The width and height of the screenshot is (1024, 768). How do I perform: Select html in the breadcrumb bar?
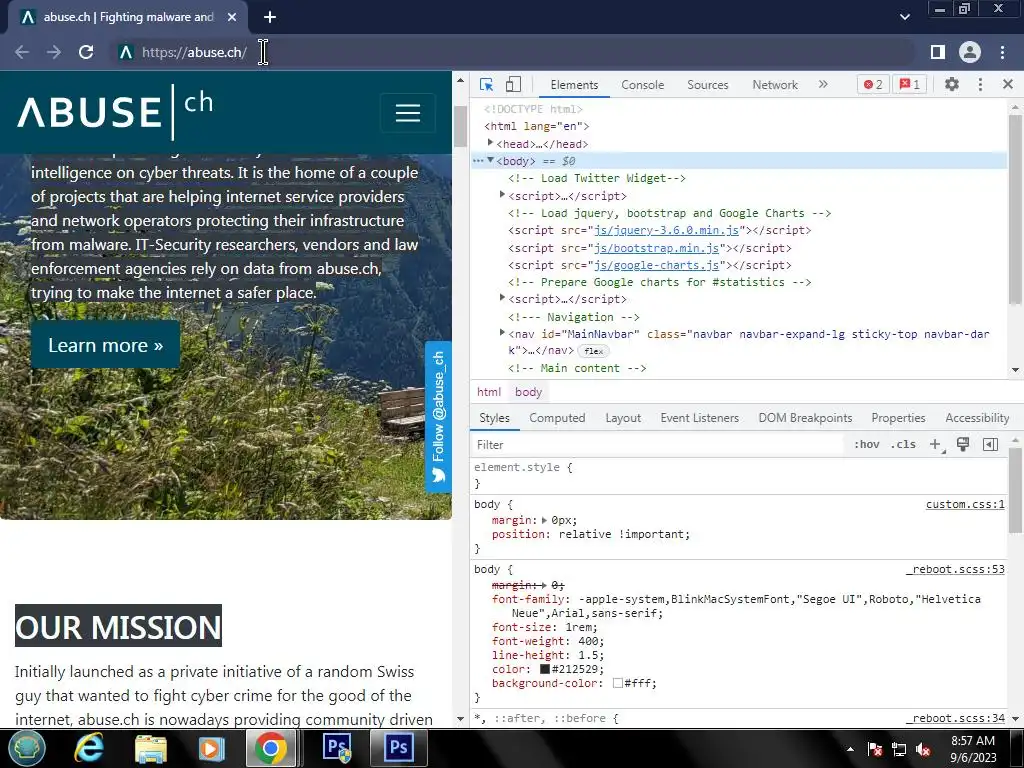[x=488, y=392]
